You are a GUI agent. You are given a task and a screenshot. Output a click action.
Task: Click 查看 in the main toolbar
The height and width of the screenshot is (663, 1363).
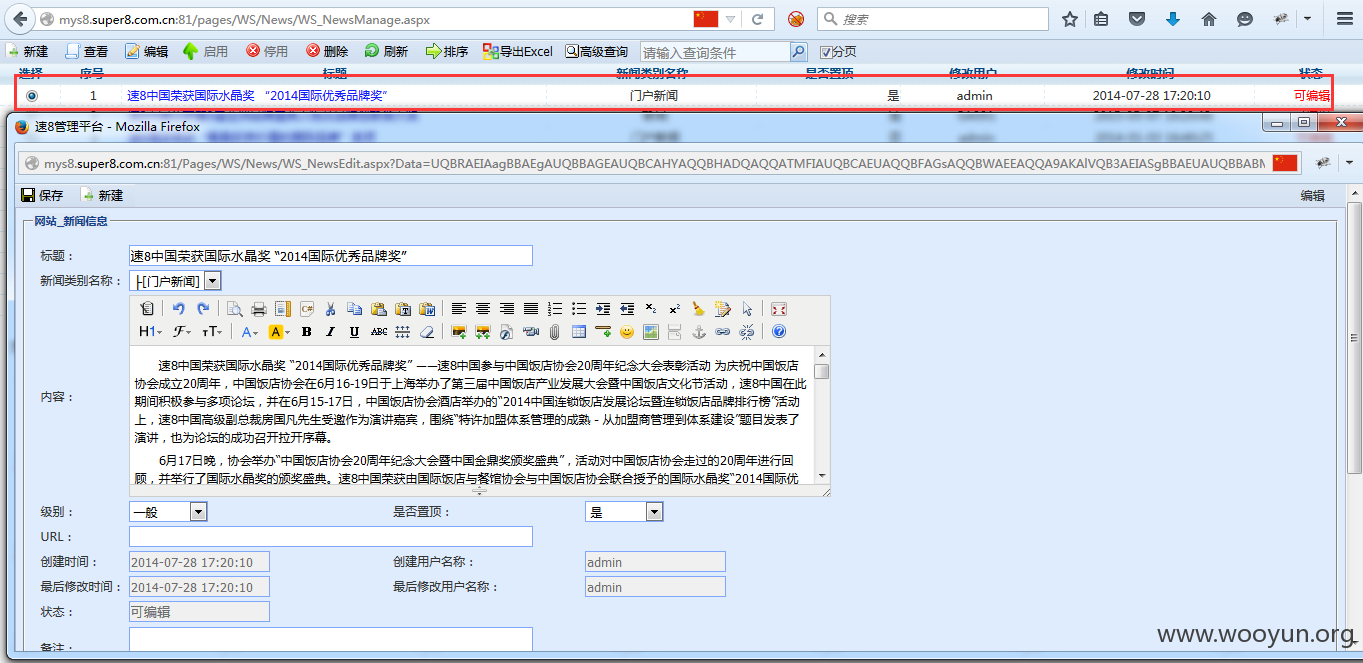87,52
